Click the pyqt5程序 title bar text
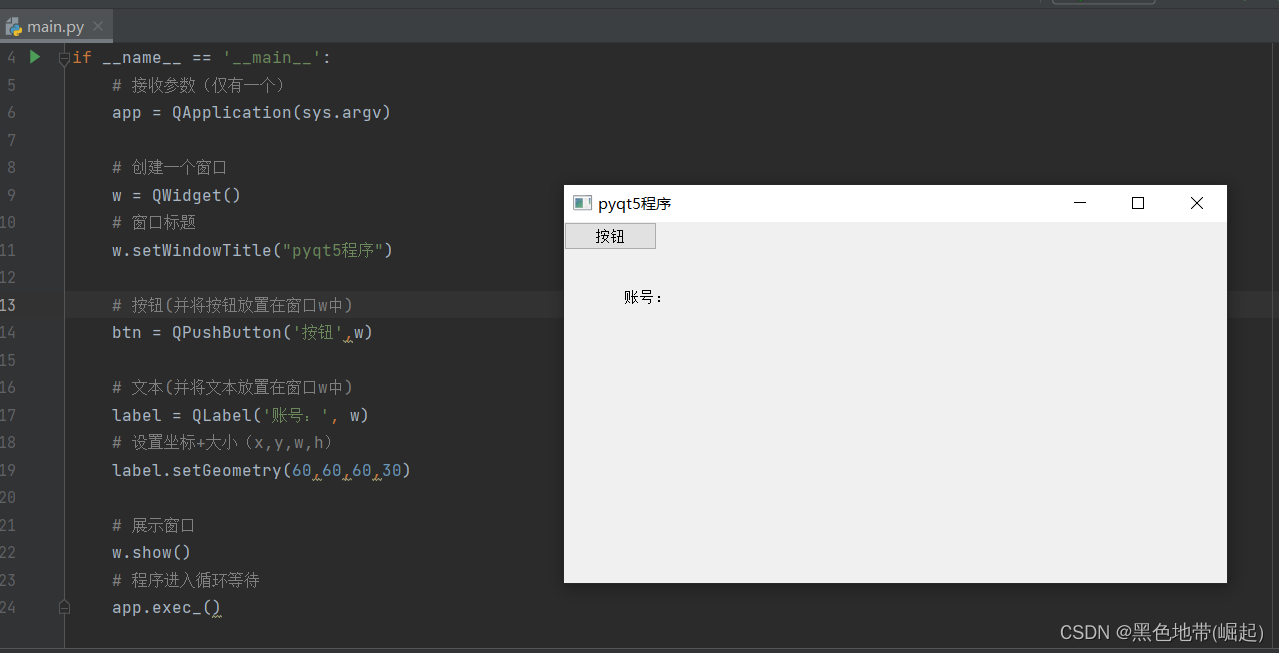1279x653 pixels. [x=635, y=204]
